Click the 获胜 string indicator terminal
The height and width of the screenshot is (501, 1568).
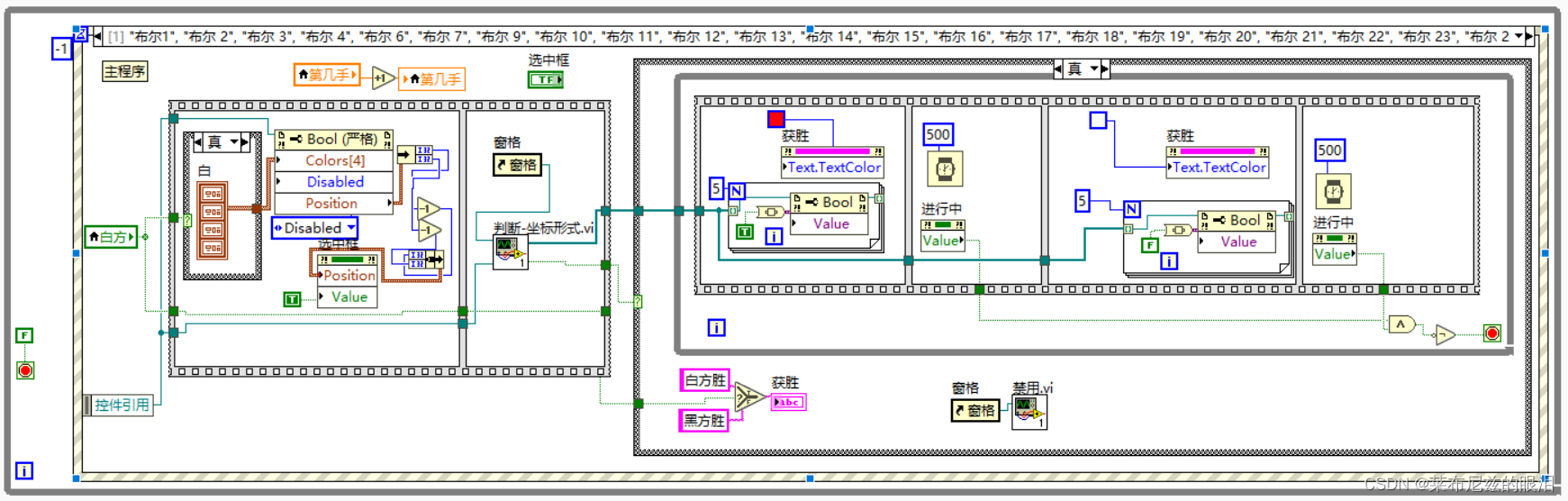click(x=789, y=402)
